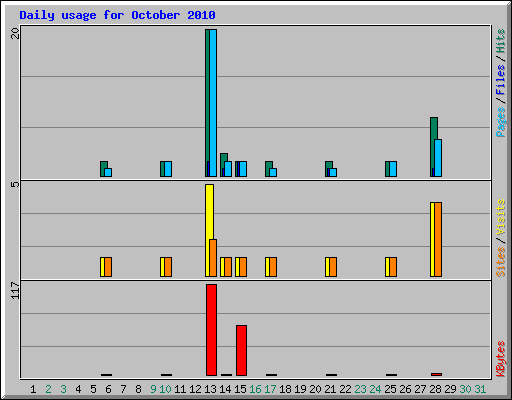Click the orange 'Sites' legend label
This screenshot has height=400, width=512.
pos(501,262)
